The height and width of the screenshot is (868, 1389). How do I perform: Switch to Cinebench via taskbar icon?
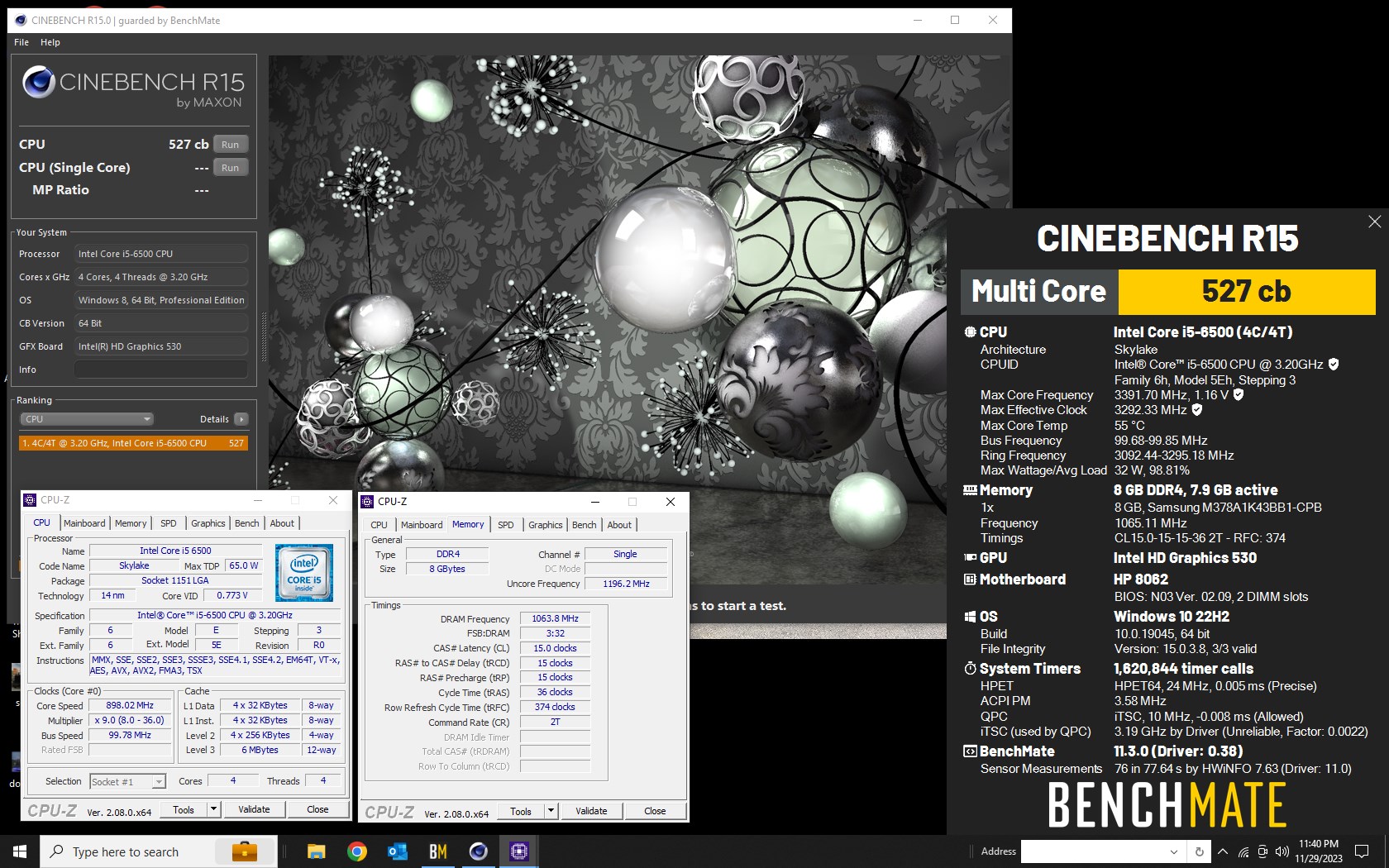[x=478, y=851]
